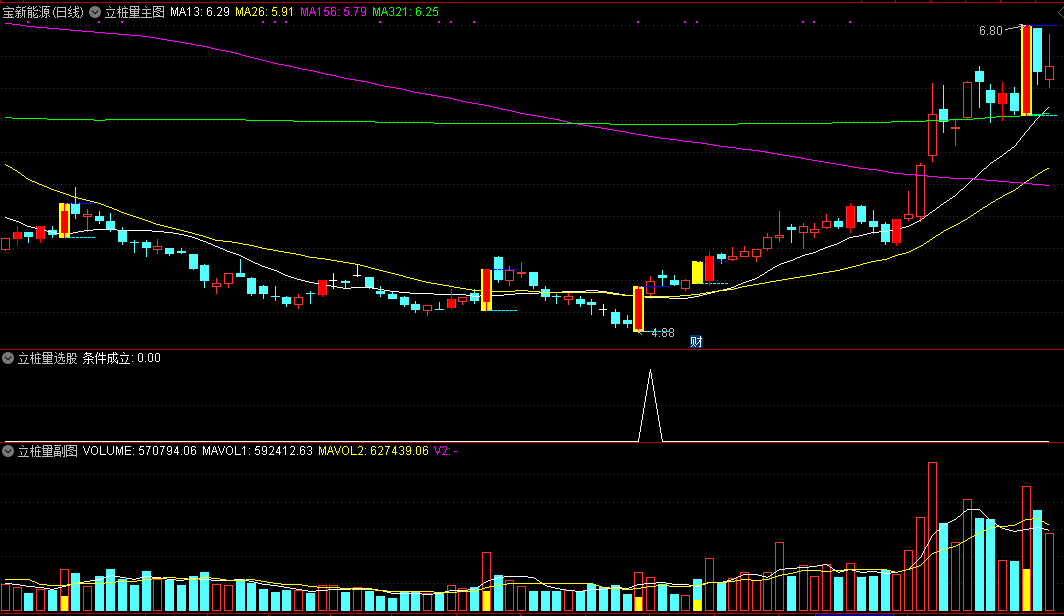
Task: Click the 立桩量副图 indicator name
Action: coord(48,451)
